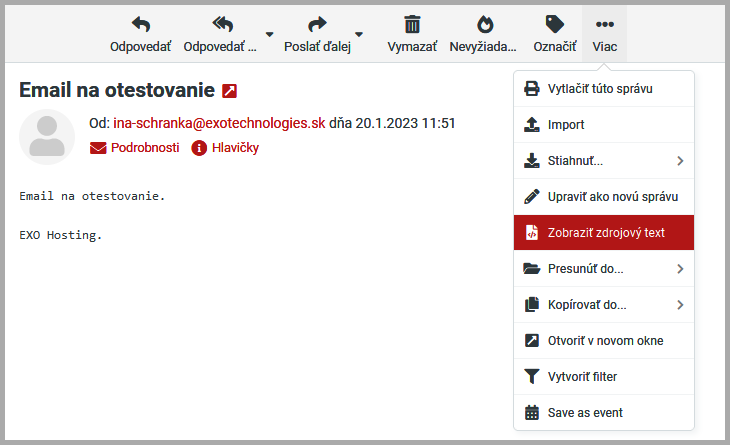Click the sender avatar placeholder
Screen dimensions: 730x445
[47, 137]
